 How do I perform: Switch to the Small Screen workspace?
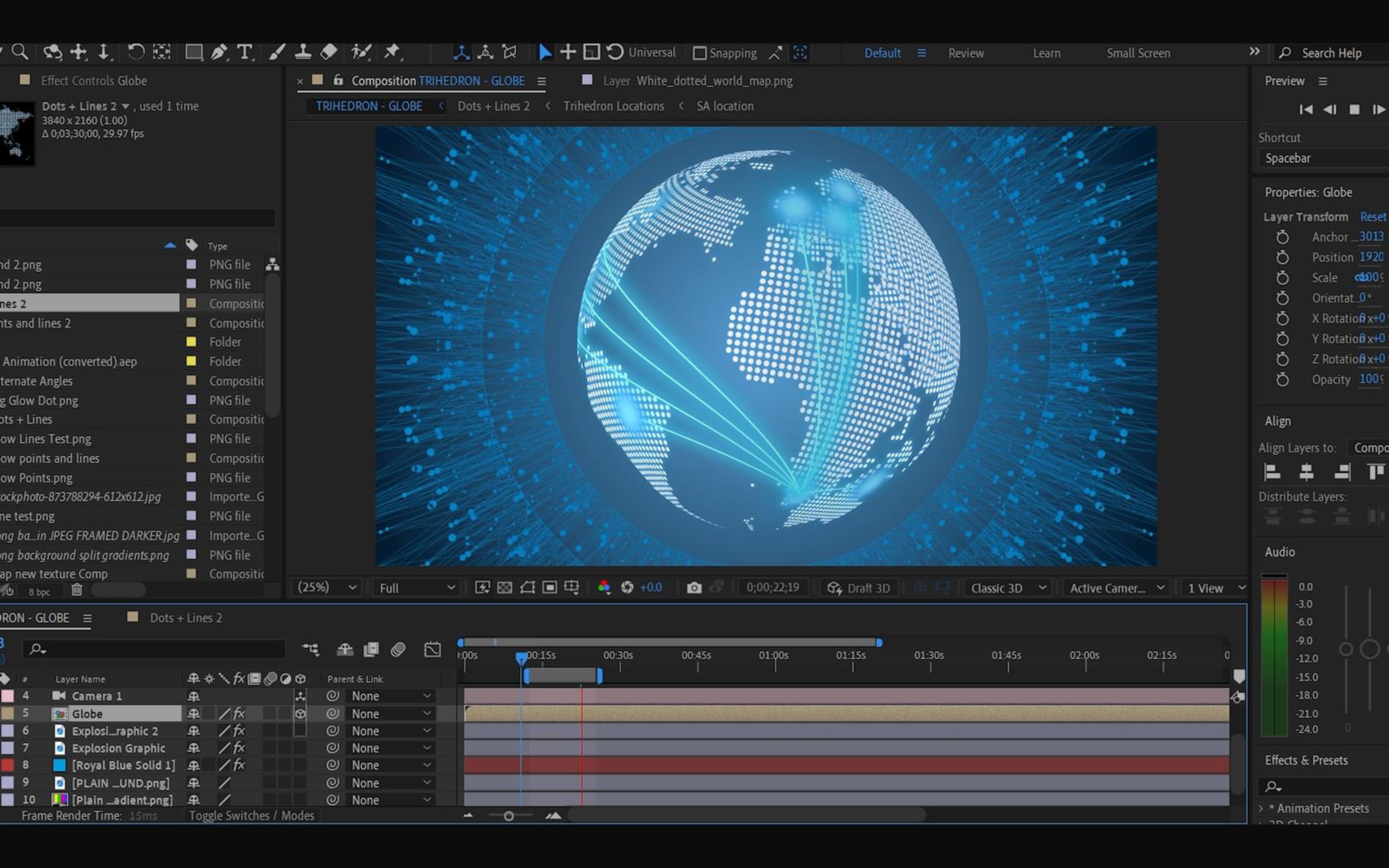coord(1138,53)
